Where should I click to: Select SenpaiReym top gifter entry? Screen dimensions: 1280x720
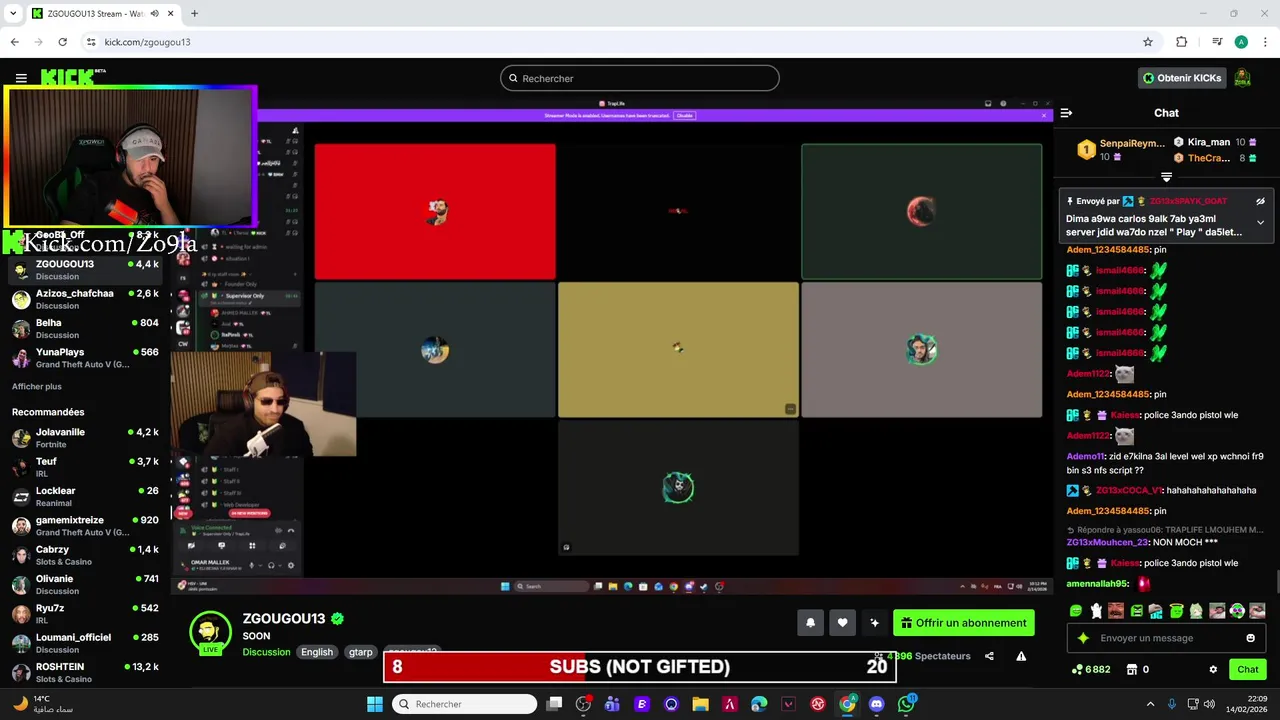(1120, 150)
